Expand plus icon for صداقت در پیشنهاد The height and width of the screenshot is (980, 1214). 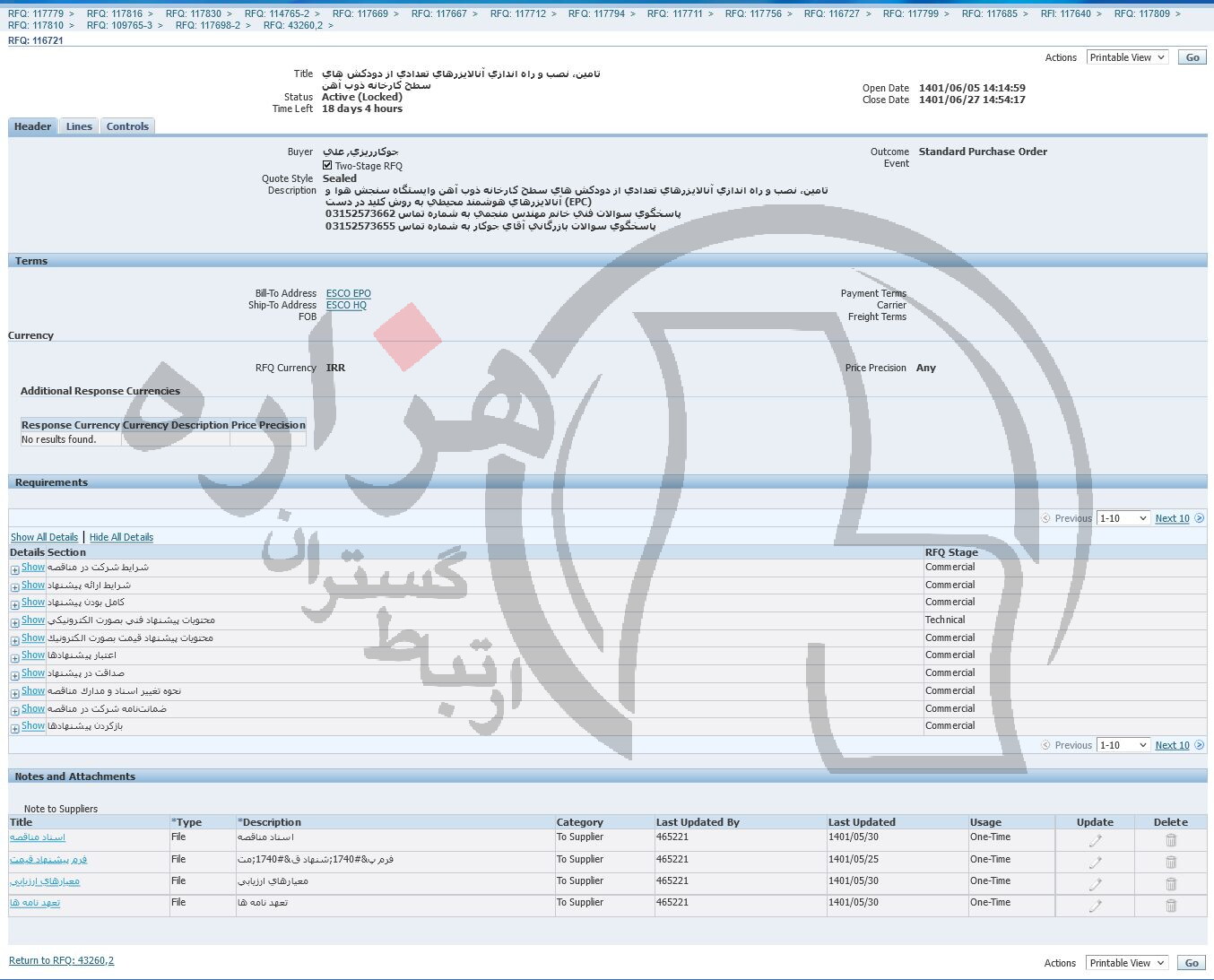click(15, 675)
